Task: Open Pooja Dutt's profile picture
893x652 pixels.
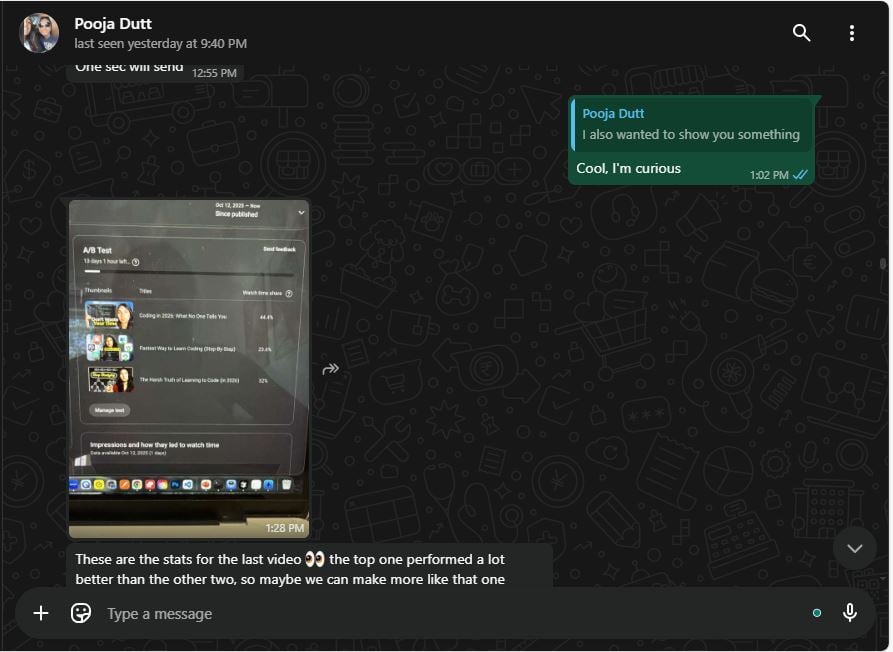Action: pyautogui.click(x=39, y=33)
